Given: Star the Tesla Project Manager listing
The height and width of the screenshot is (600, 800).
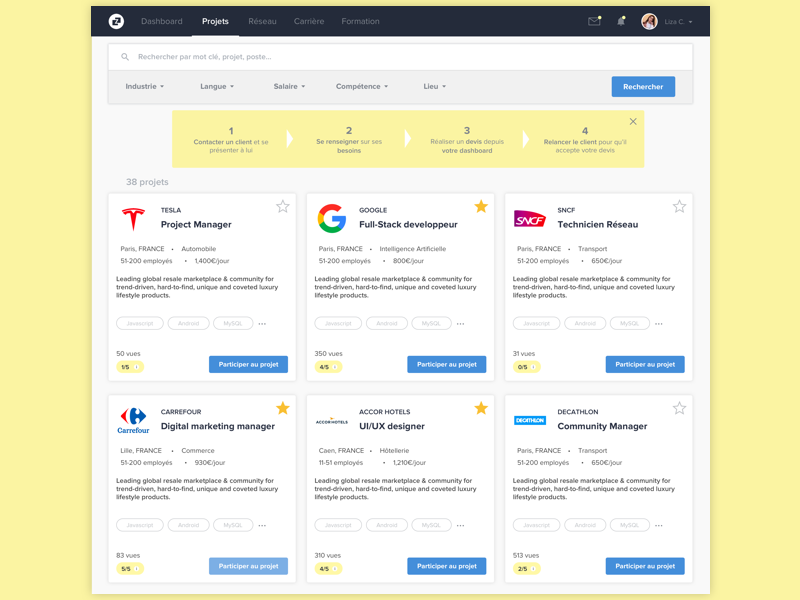Looking at the screenshot, I should (x=283, y=206).
